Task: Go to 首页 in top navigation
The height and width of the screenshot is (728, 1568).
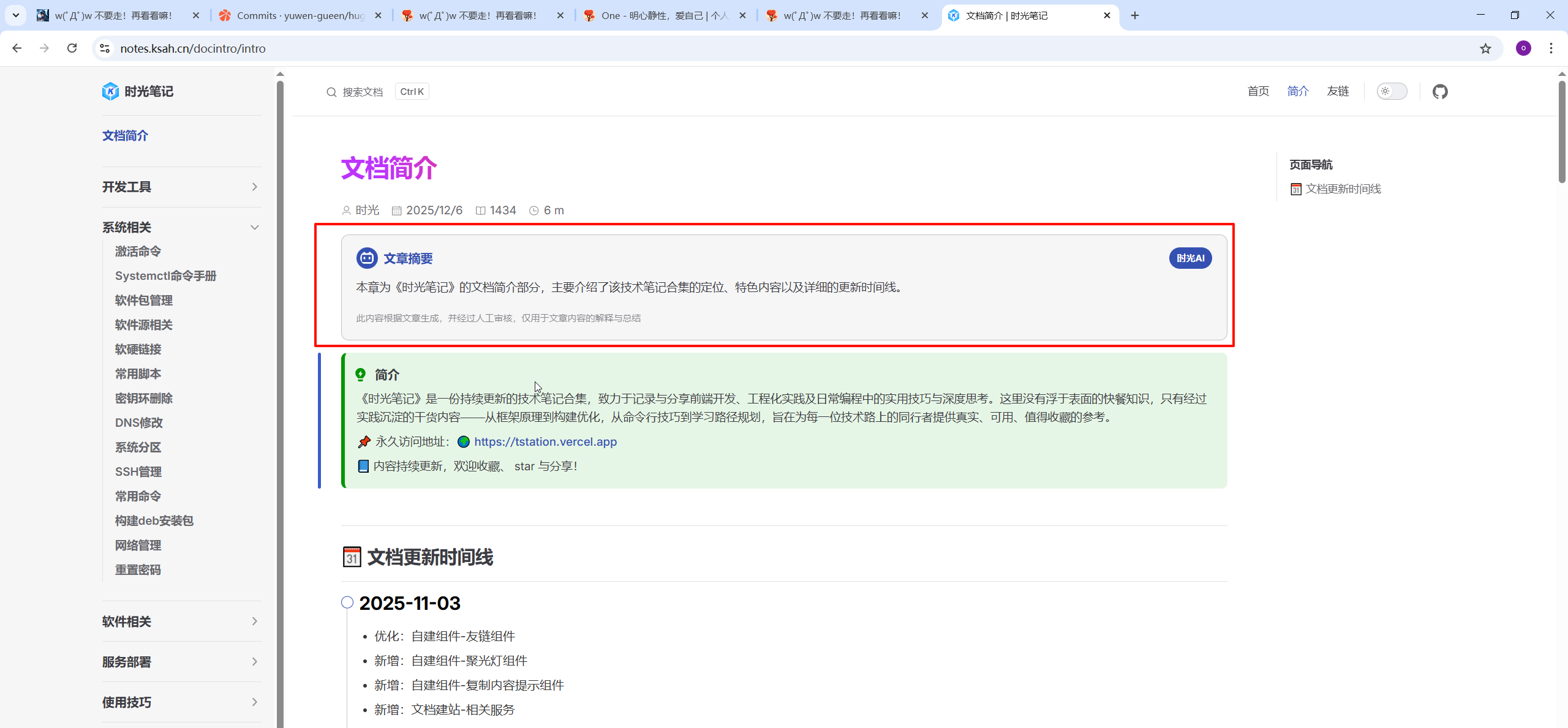Action: (1258, 92)
